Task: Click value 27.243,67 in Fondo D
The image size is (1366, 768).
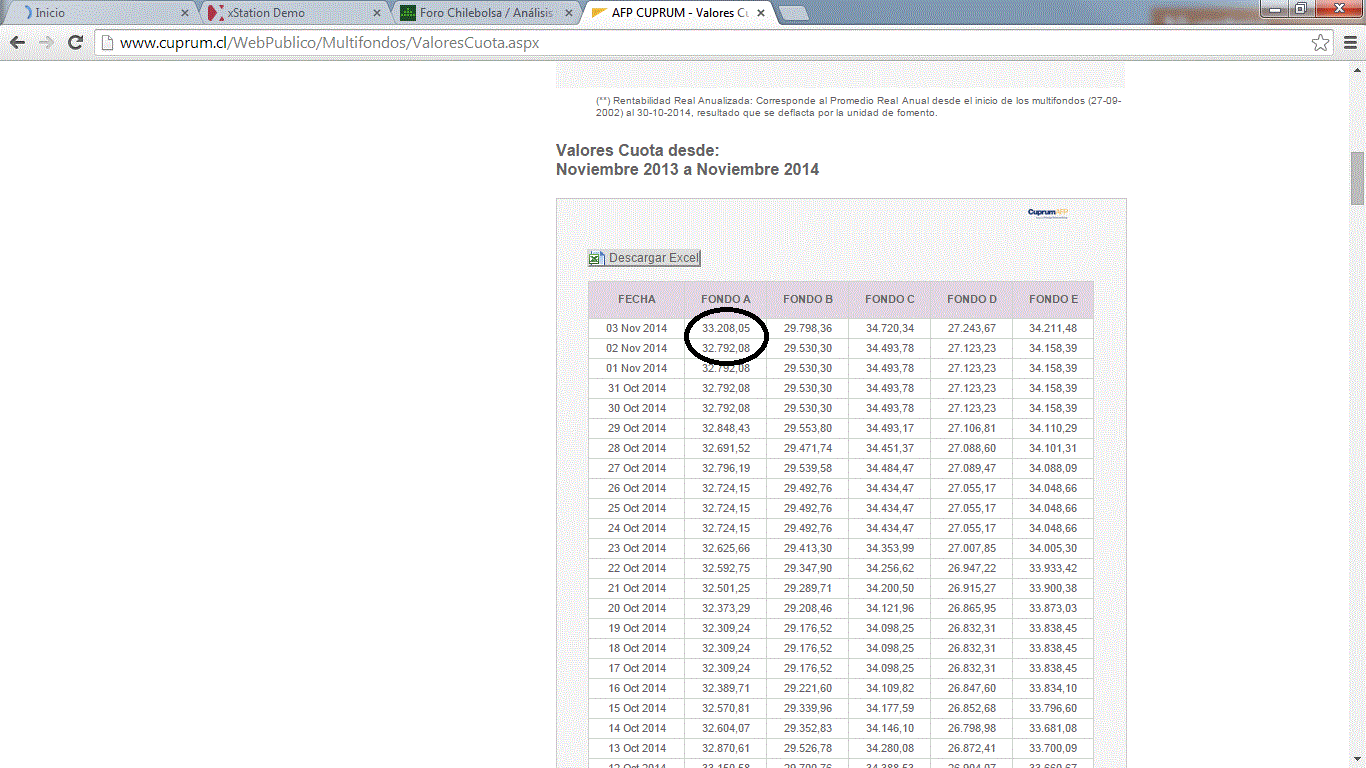Action: click(x=972, y=328)
